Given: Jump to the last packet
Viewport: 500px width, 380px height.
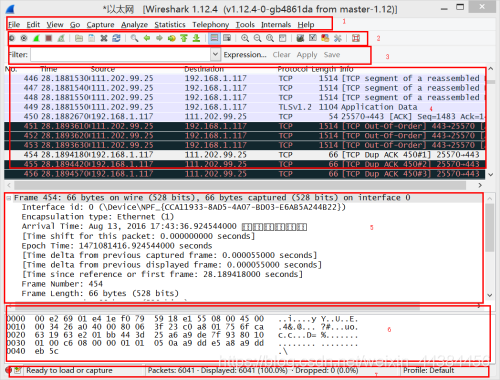Looking at the screenshot, I should (196, 38).
